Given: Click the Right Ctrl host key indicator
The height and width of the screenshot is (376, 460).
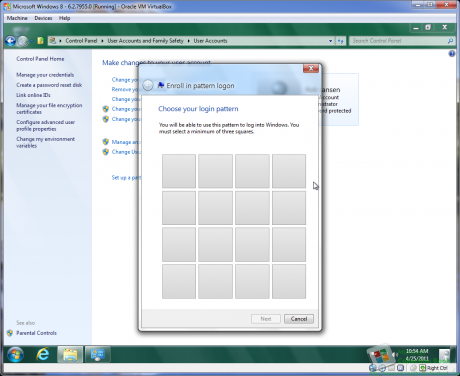Looking at the screenshot, I should pyautogui.click(x=437, y=368).
